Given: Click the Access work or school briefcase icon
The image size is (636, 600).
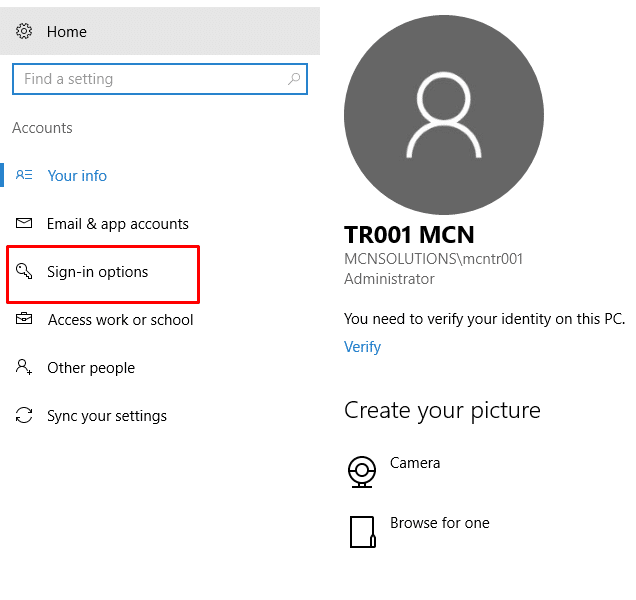Looking at the screenshot, I should pos(24,320).
